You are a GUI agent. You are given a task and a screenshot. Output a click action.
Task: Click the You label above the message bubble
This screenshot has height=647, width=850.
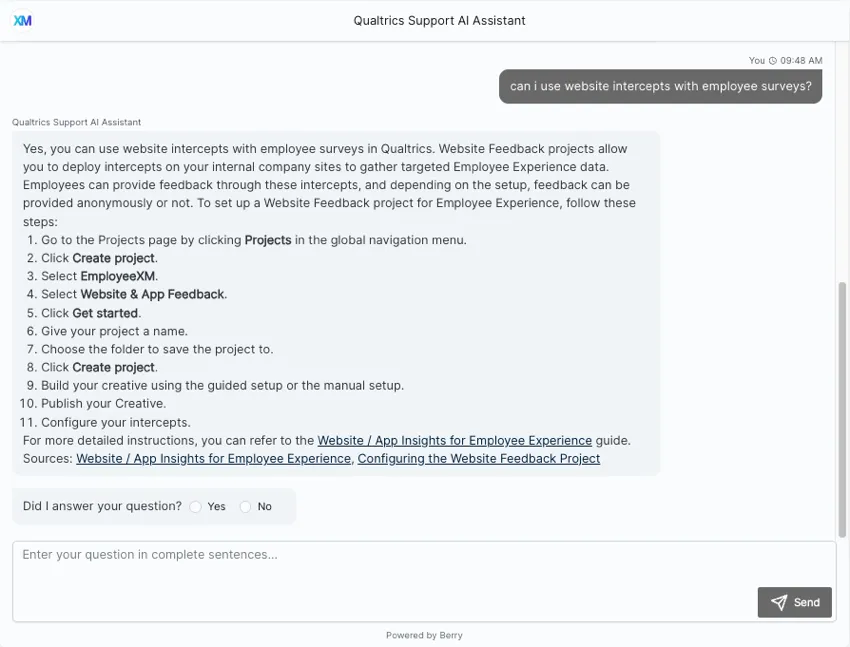757,60
